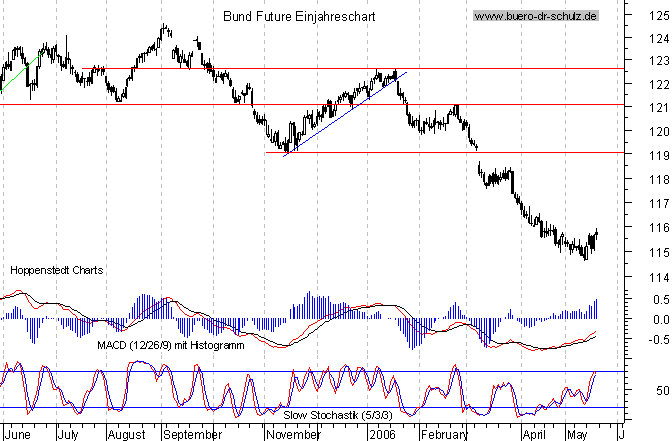This screenshot has width=672, height=441.
Task: Click the April month label
Action: (x=534, y=435)
